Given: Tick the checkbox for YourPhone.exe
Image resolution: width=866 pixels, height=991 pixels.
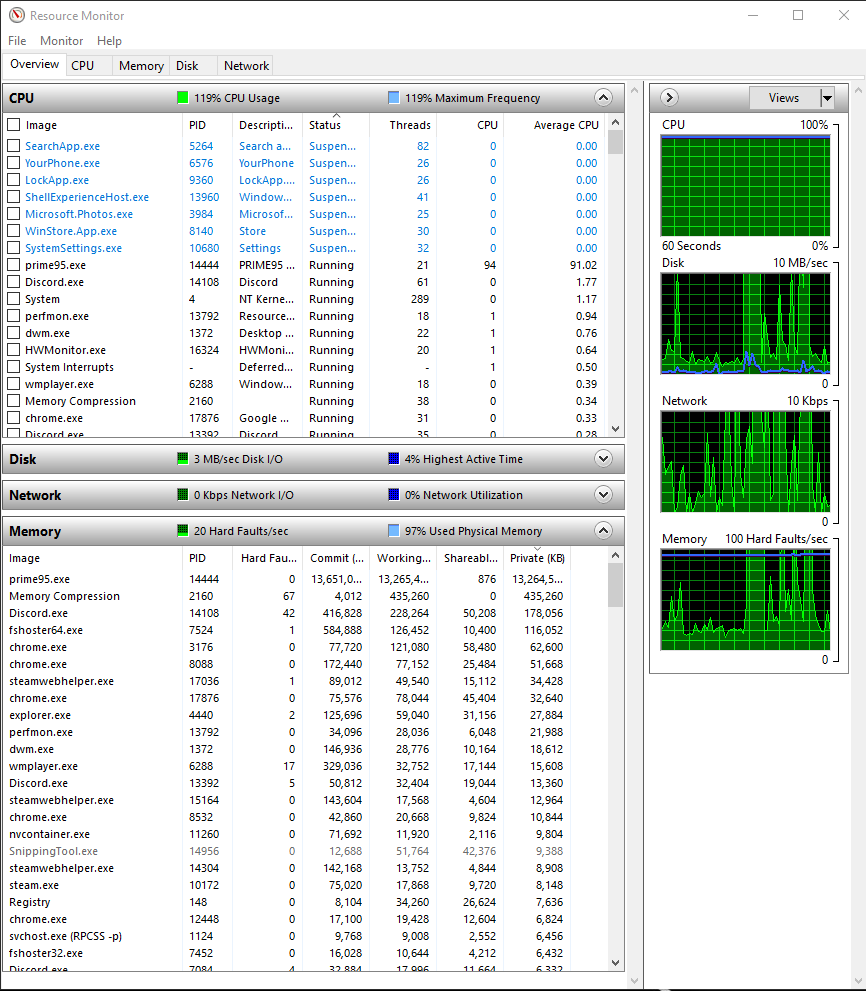Looking at the screenshot, I should (13, 162).
